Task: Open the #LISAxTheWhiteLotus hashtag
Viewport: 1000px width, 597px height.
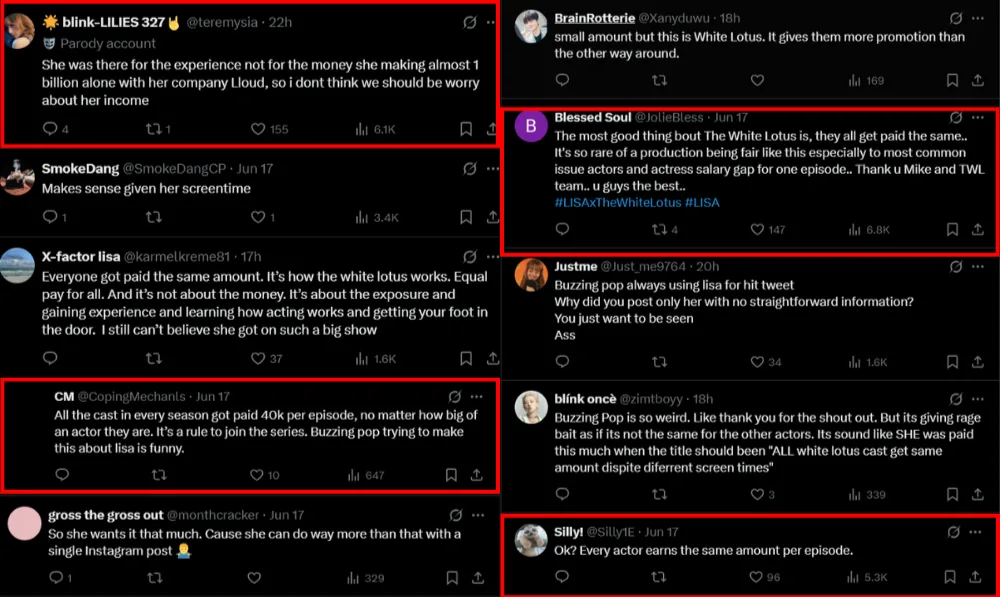Action: tap(617, 202)
